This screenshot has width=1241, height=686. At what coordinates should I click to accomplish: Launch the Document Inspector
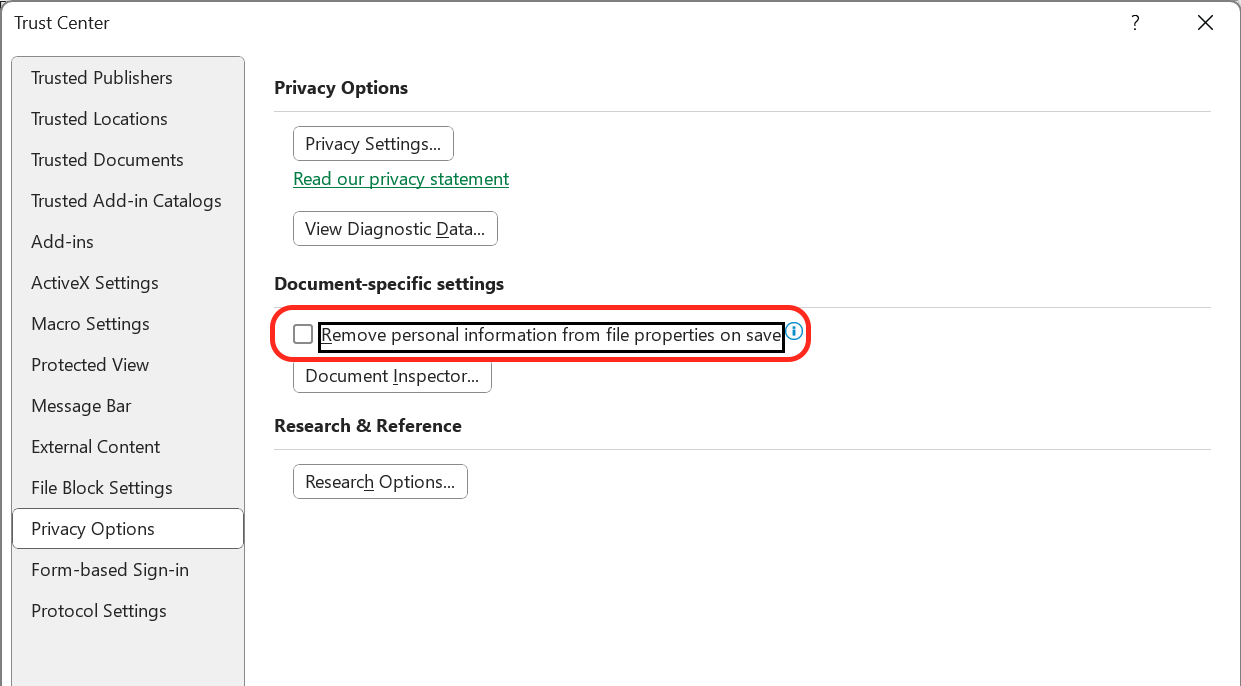[x=392, y=376]
